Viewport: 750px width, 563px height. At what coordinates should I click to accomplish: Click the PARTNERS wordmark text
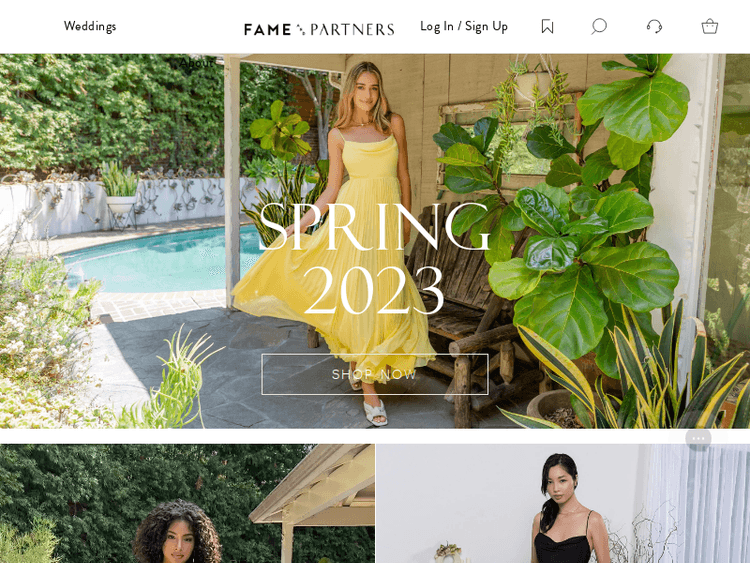click(352, 30)
